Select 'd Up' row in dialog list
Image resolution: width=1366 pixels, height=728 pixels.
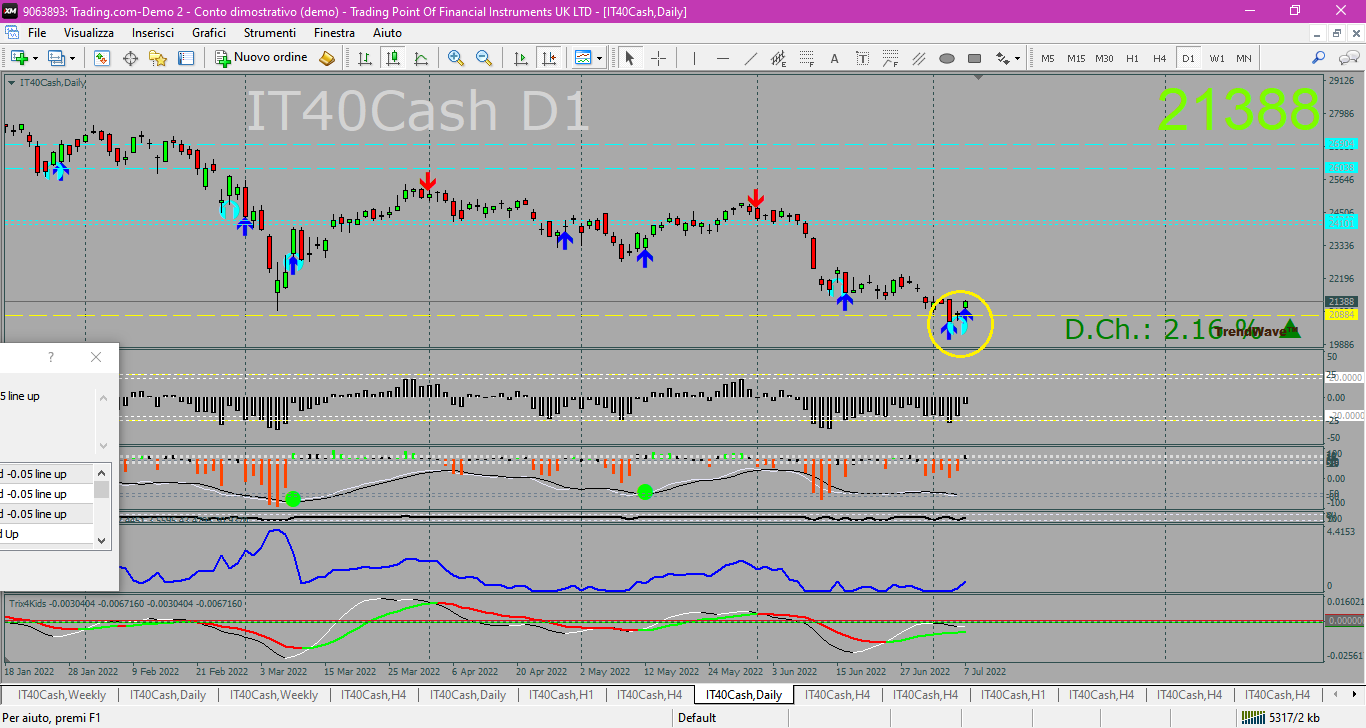46,534
